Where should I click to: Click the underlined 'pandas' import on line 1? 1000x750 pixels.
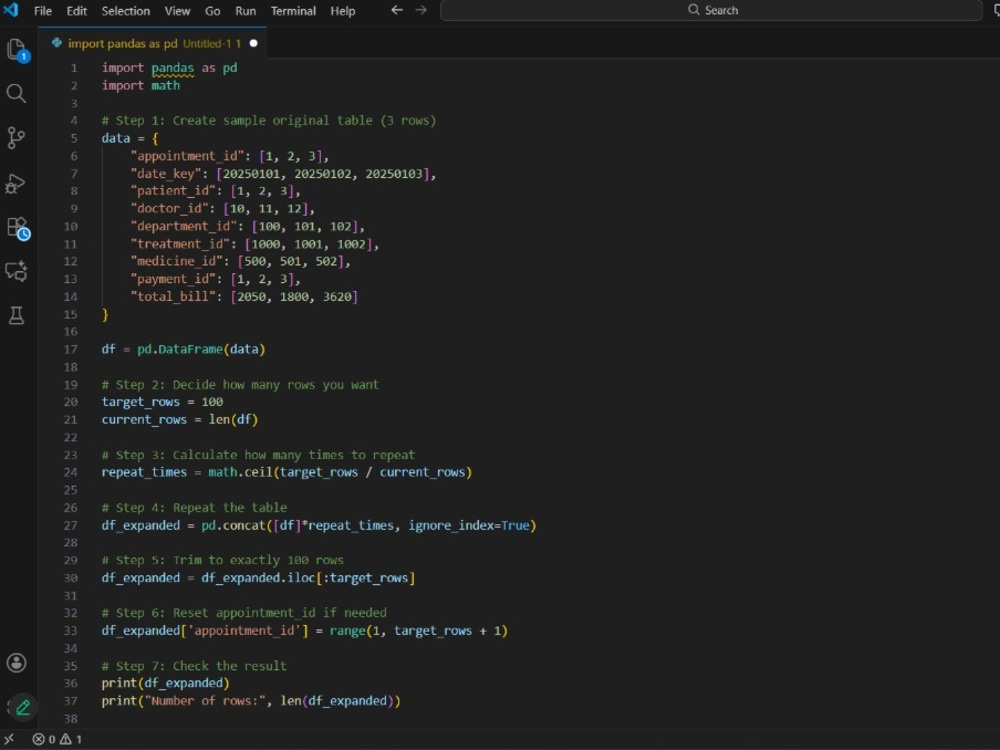coord(172,68)
